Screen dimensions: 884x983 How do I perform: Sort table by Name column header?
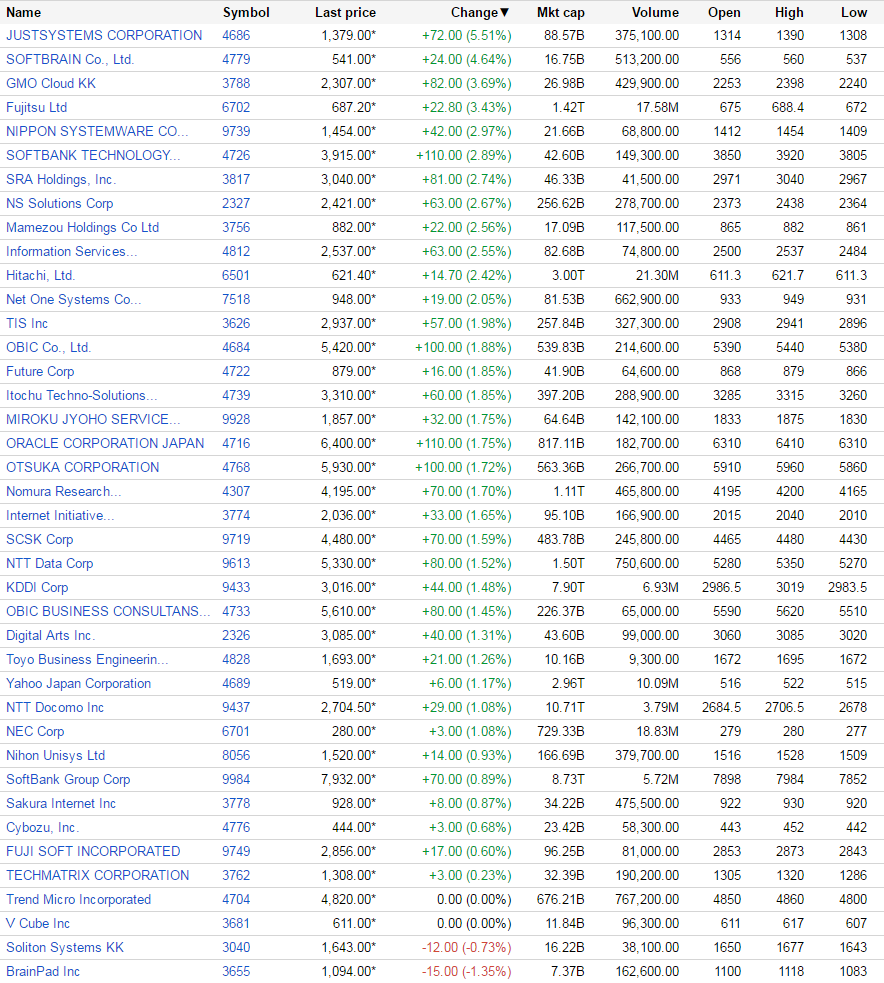pos(23,13)
